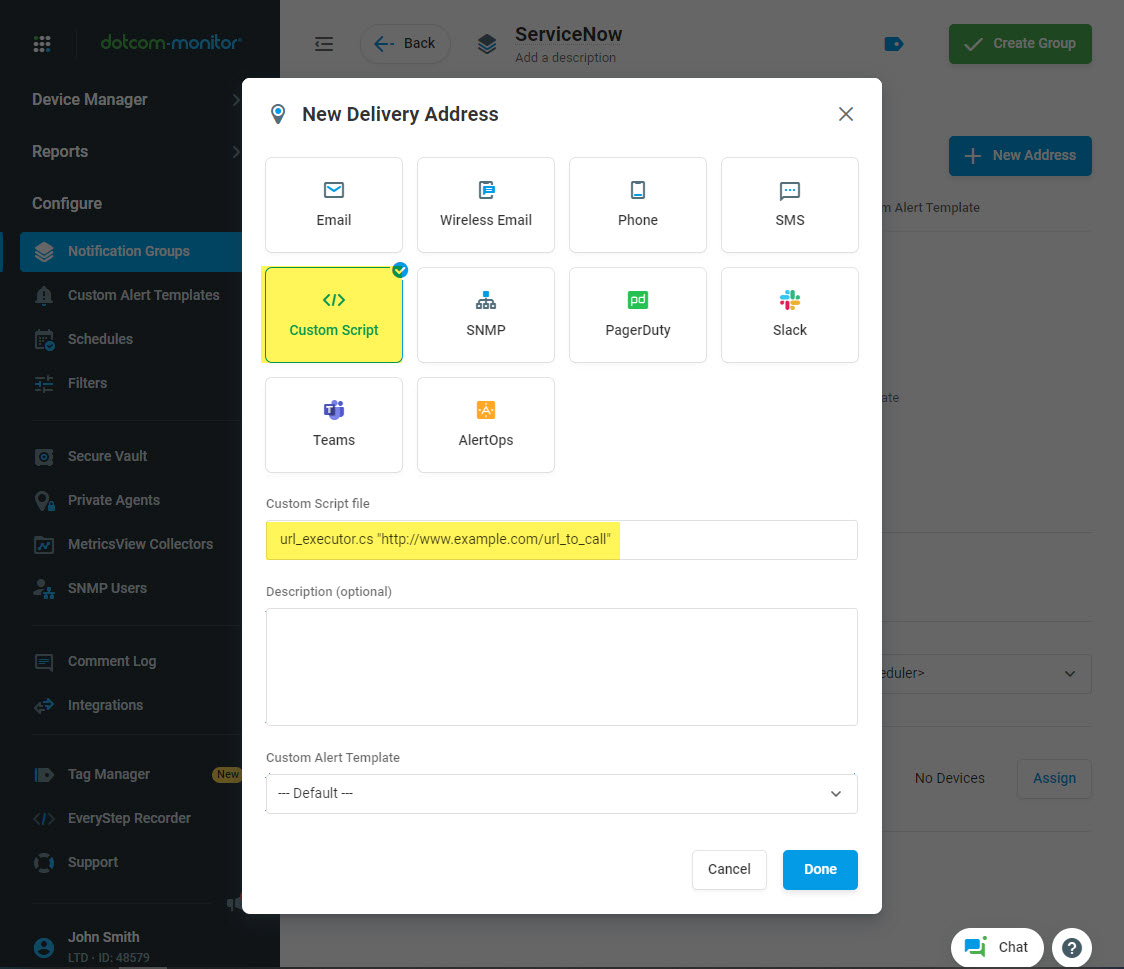Go to Custom Alert Templates
This screenshot has width=1124, height=969.
click(143, 295)
